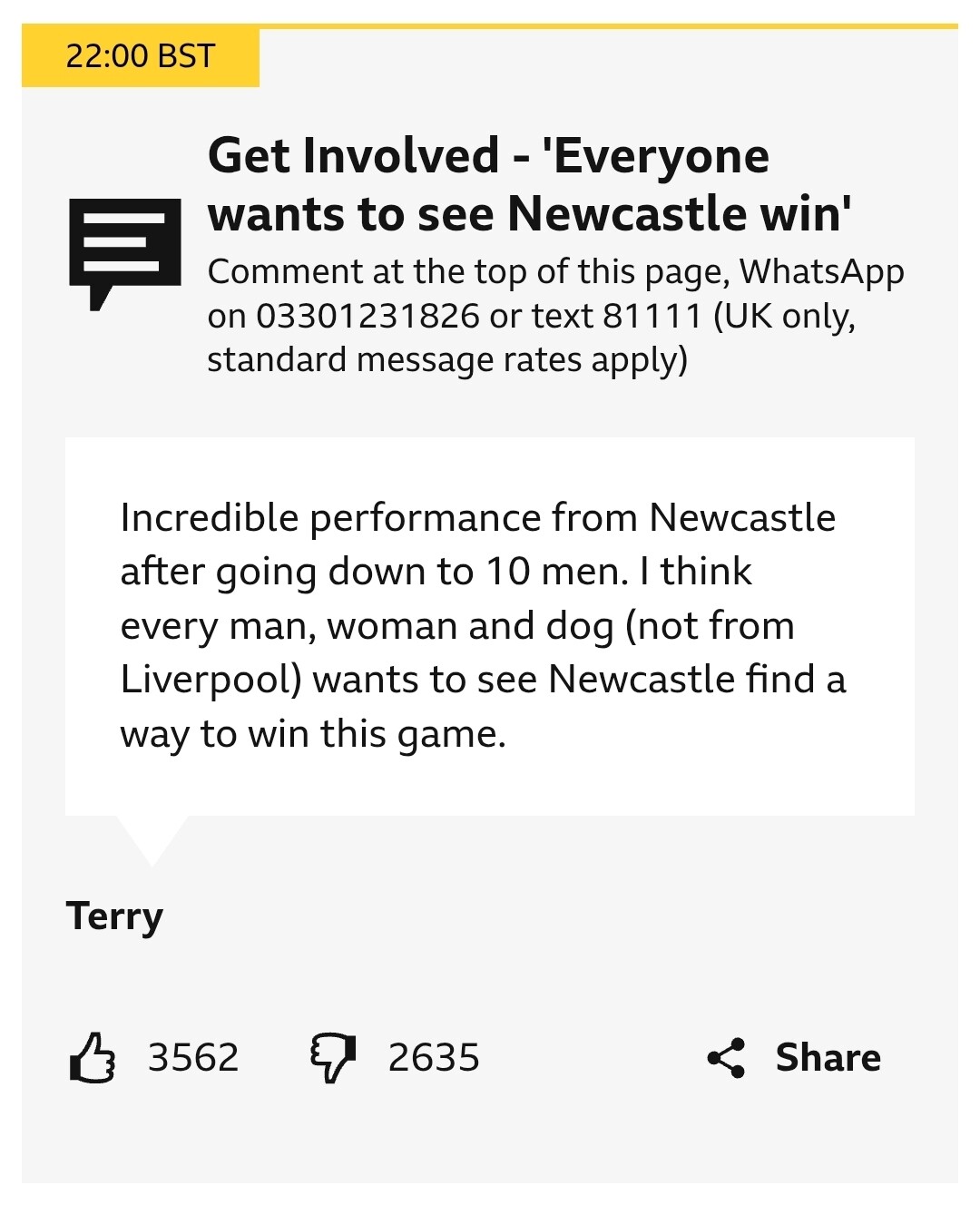
Task: Click the quote starting 'Incredible performance'
Action: coord(483,625)
